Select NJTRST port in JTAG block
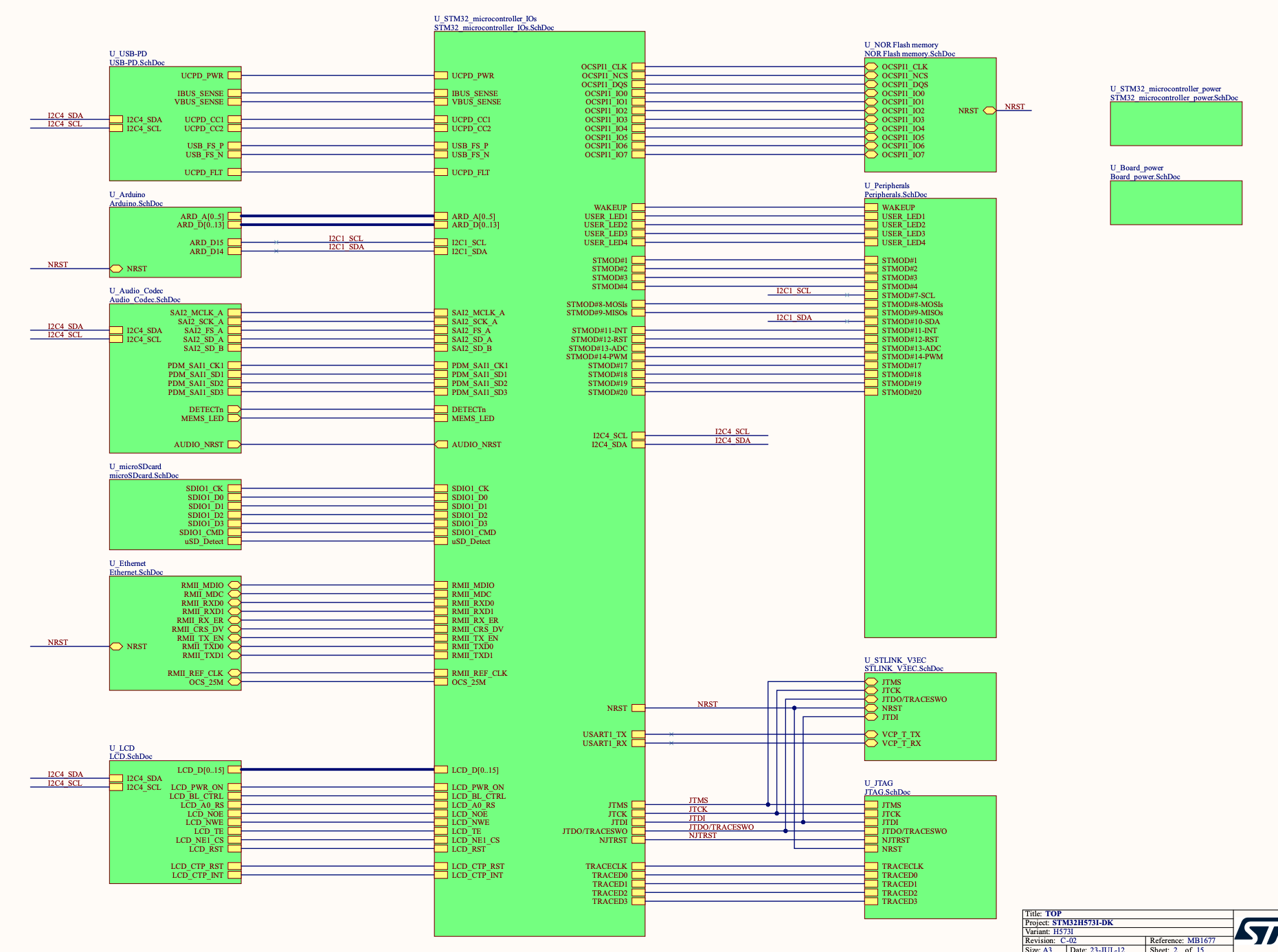 871,840
